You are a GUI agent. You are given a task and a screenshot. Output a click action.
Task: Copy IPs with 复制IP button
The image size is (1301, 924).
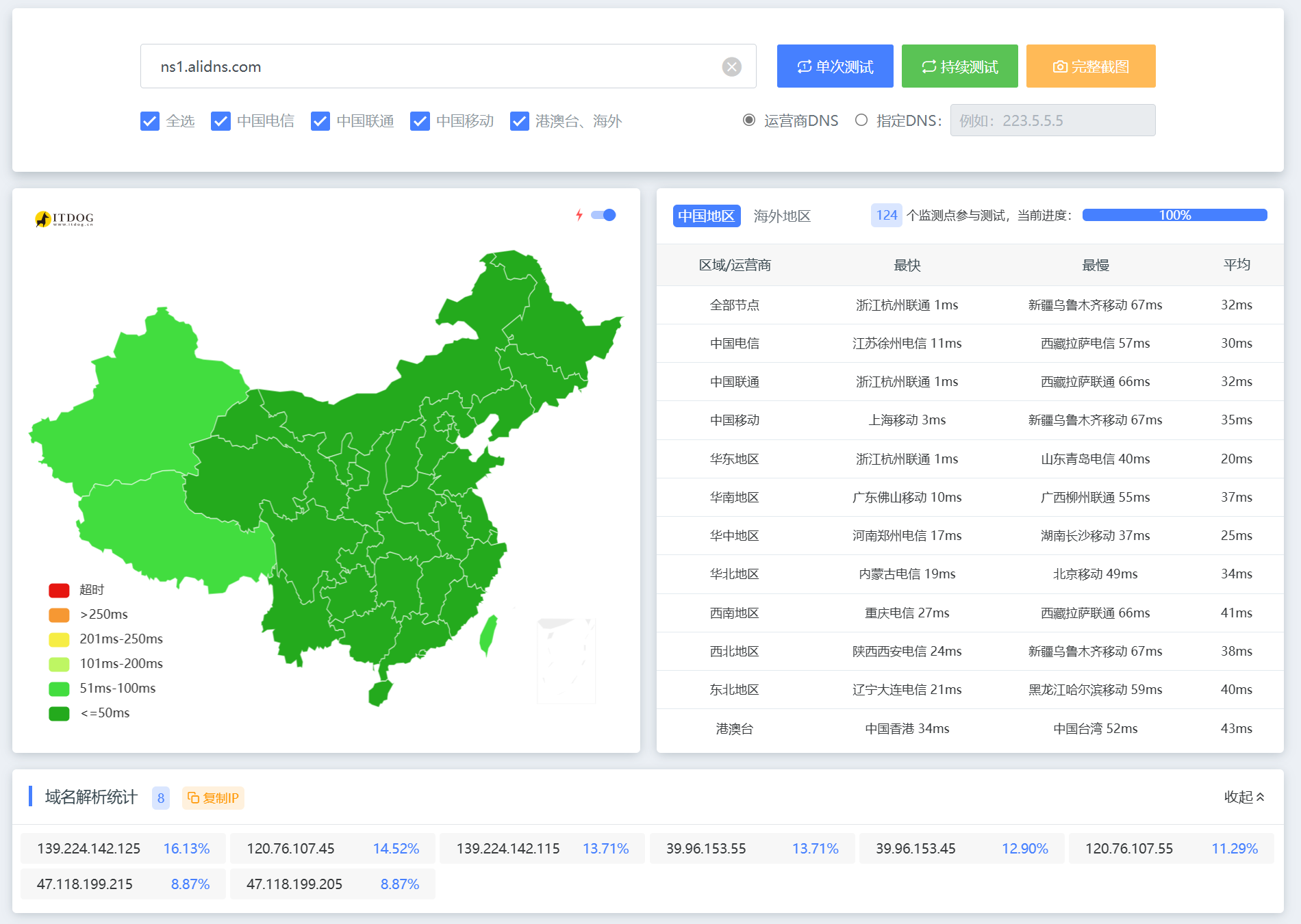pyautogui.click(x=213, y=798)
